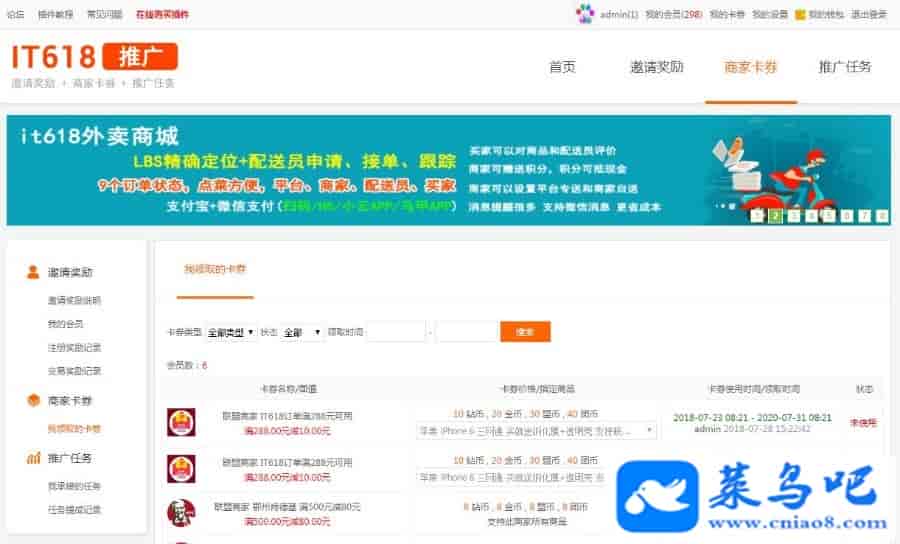Click the 推广任务 chart icon in sidebar
Viewport: 900px width, 544px height.
(33, 458)
